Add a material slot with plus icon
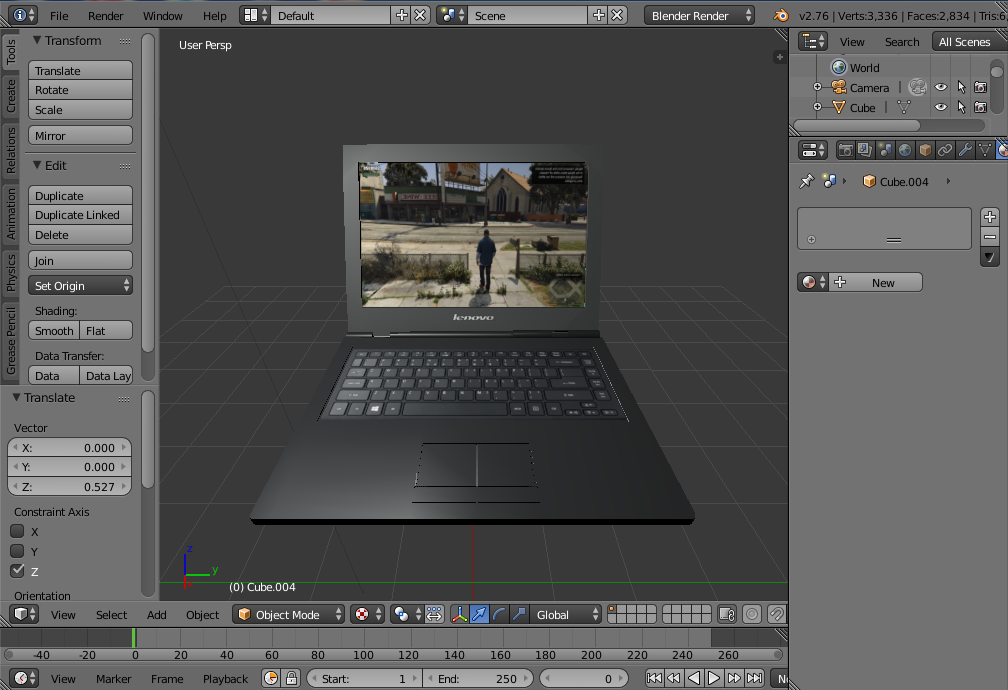 click(x=990, y=217)
